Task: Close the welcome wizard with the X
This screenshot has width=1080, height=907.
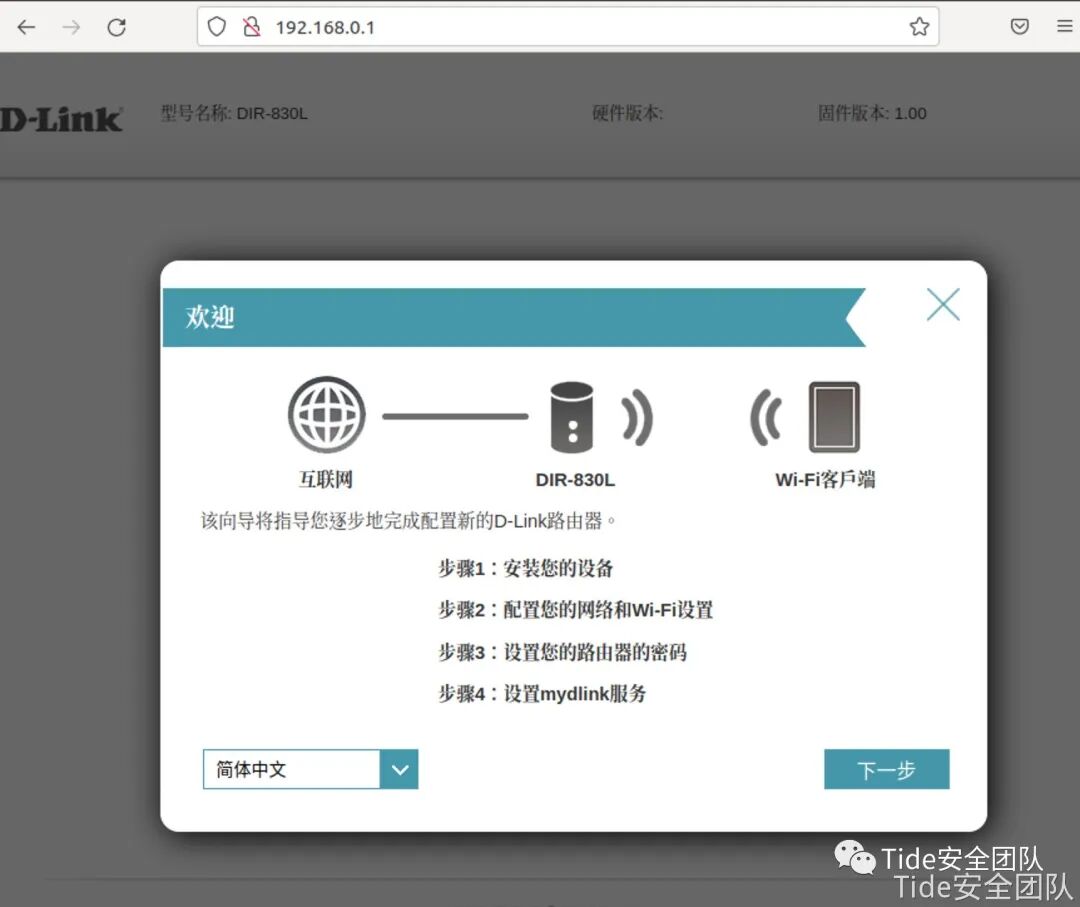Action: tap(943, 304)
